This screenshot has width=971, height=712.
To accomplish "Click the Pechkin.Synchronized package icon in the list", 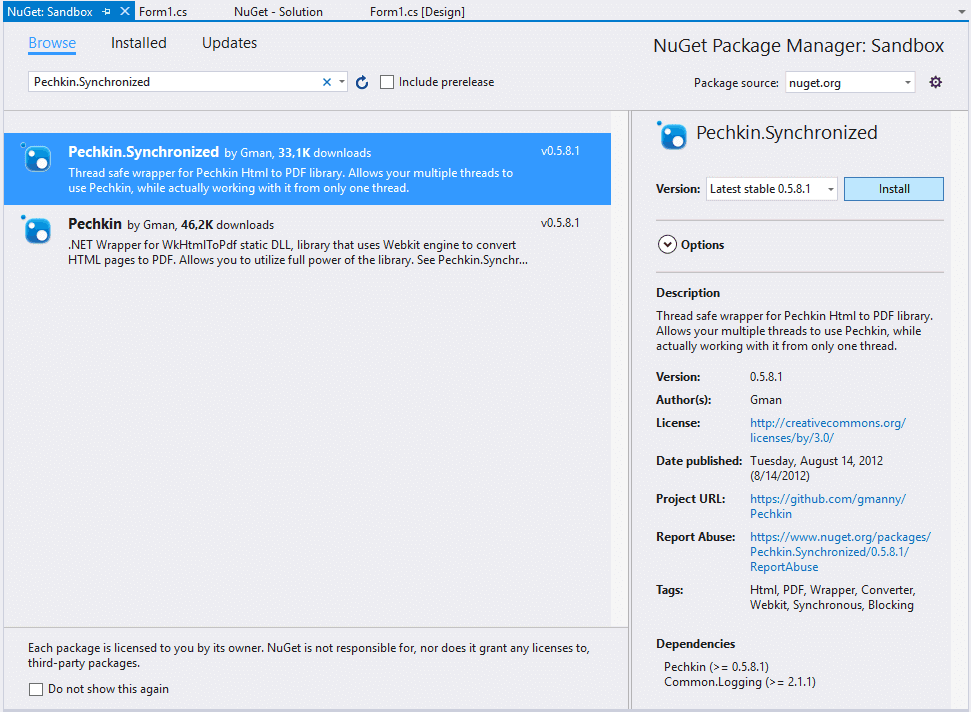I will point(36,158).
